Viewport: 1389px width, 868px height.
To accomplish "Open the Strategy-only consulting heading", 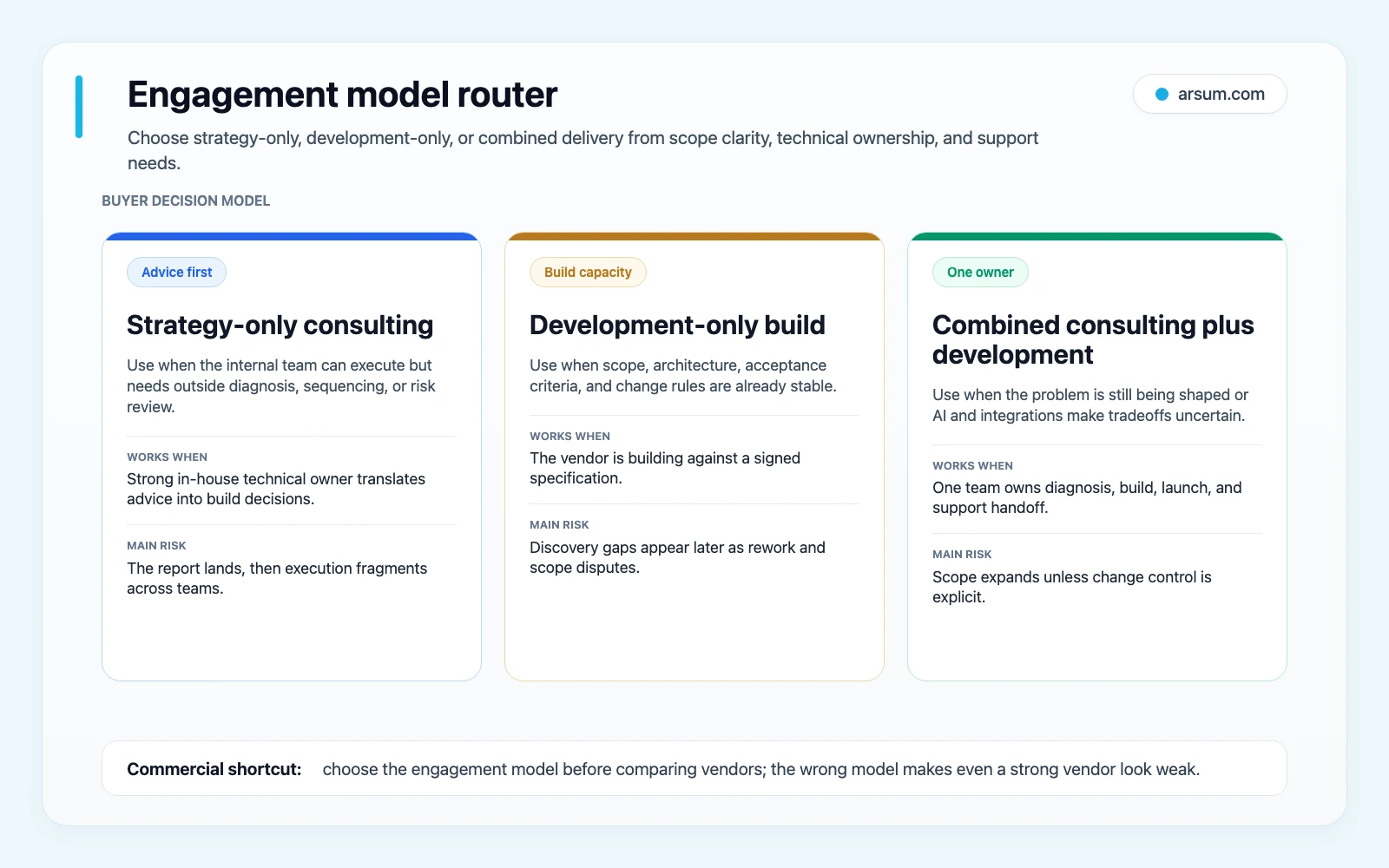I will pos(280,325).
